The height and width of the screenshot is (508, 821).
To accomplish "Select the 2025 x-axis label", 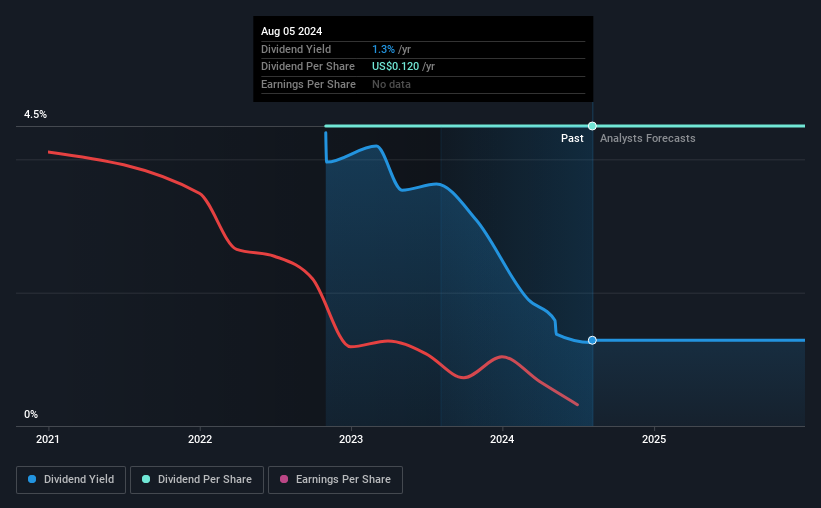I will tap(654, 439).
